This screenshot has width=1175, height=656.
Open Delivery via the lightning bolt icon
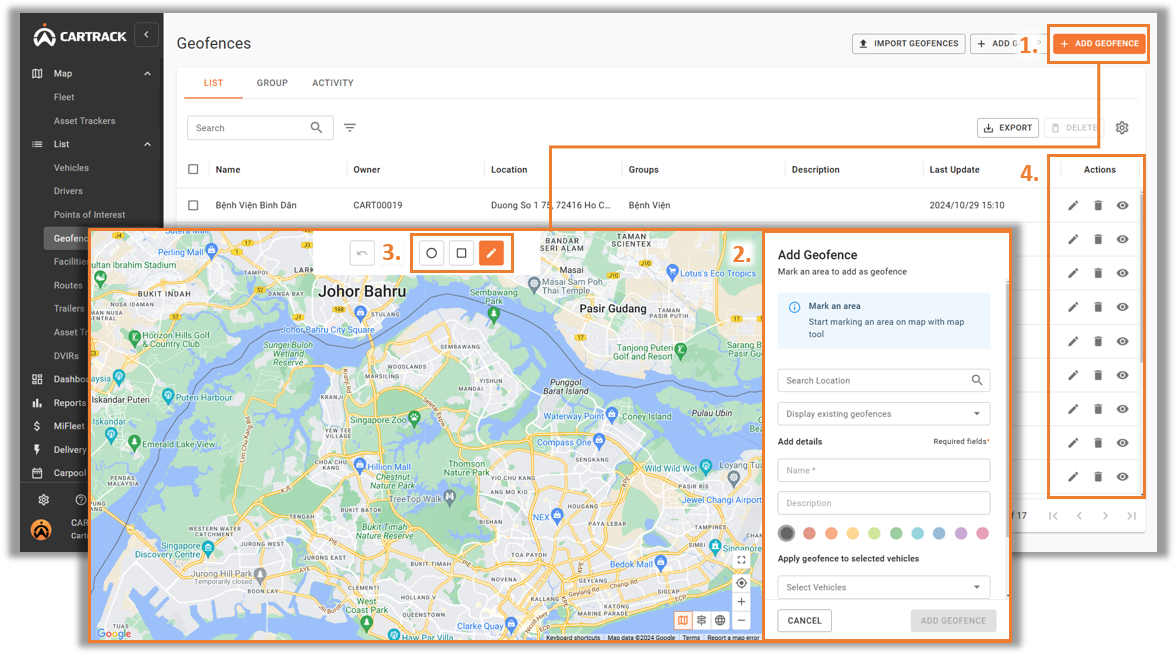coord(37,450)
